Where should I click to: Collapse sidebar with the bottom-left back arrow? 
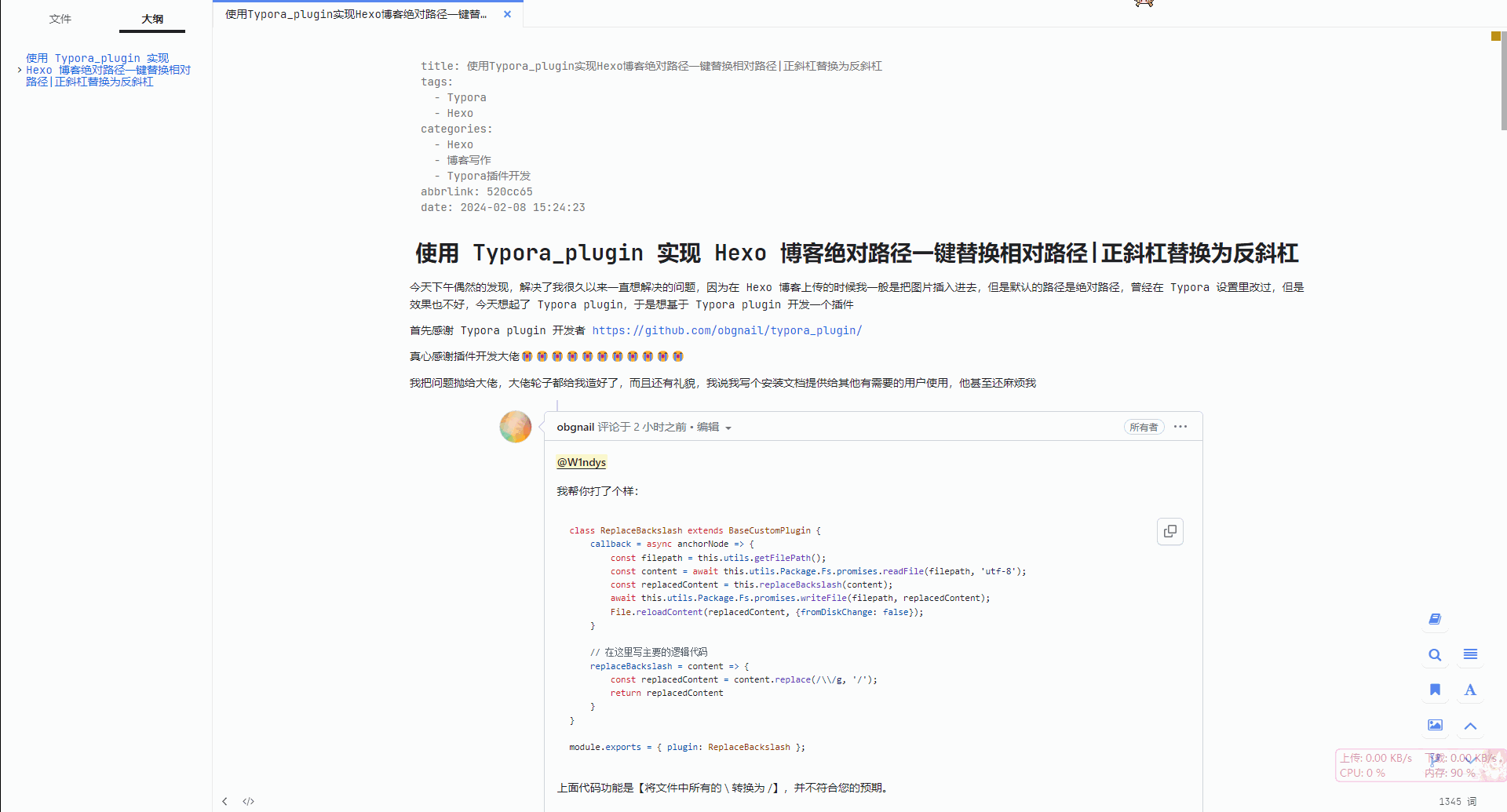225,801
